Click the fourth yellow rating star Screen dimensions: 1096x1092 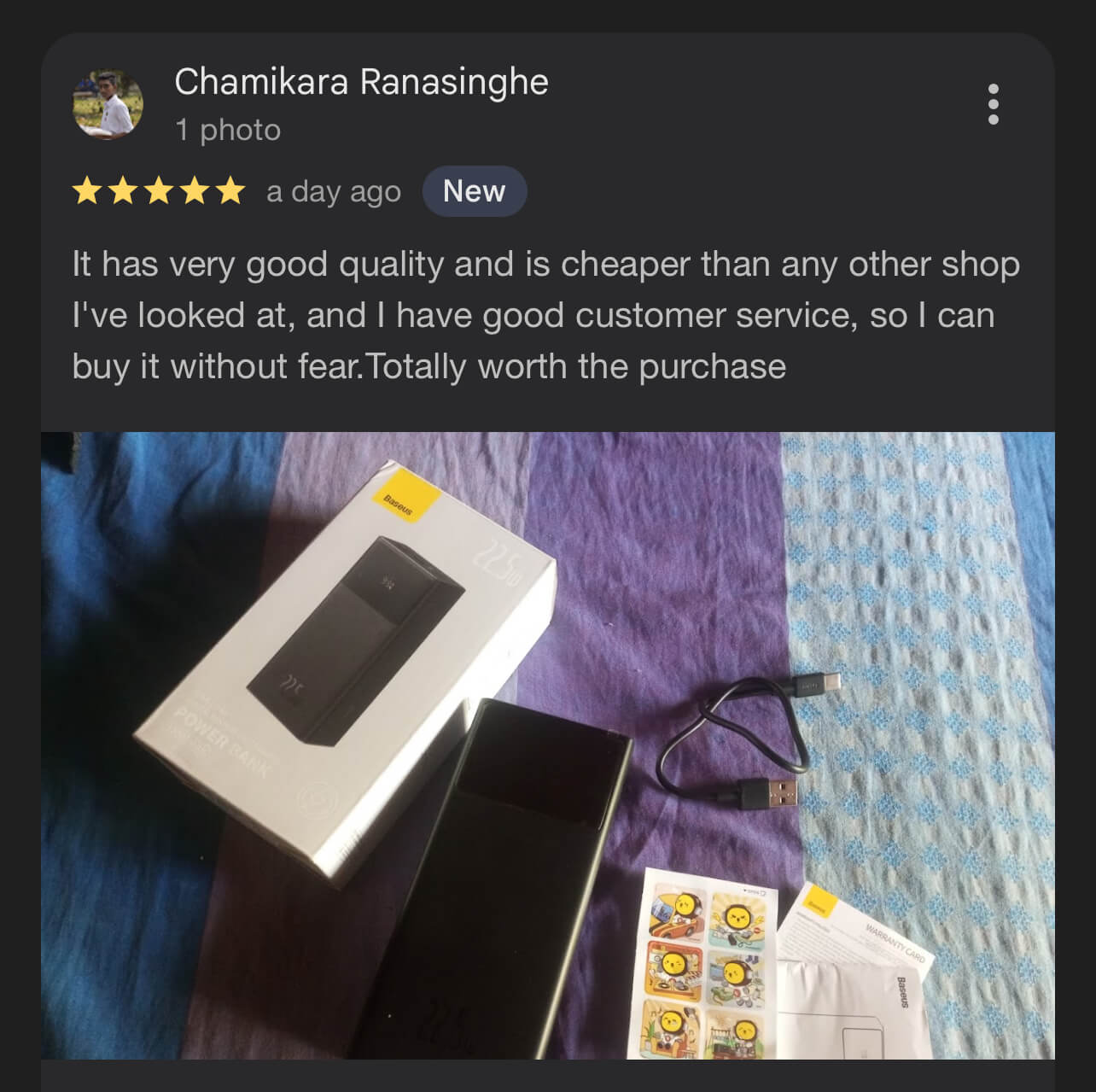click(195, 191)
